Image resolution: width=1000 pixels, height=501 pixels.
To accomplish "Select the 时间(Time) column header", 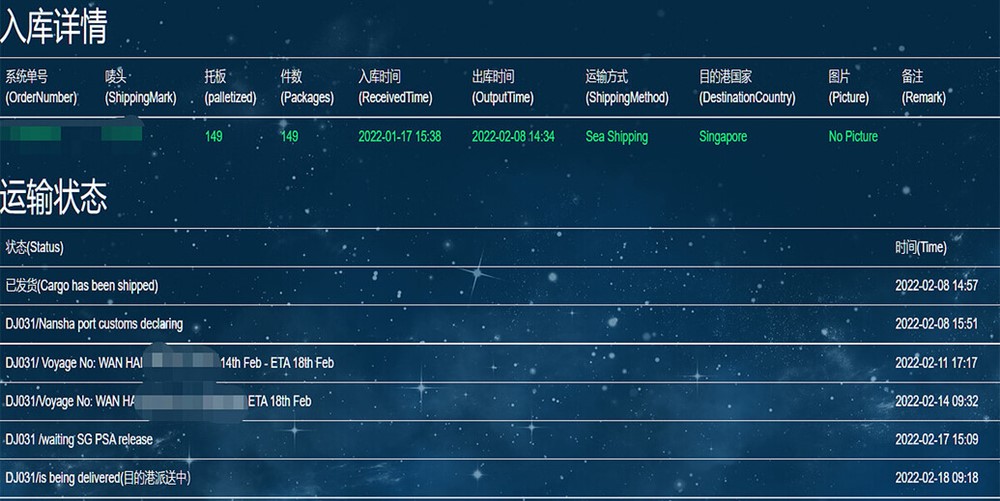I will 920,247.
